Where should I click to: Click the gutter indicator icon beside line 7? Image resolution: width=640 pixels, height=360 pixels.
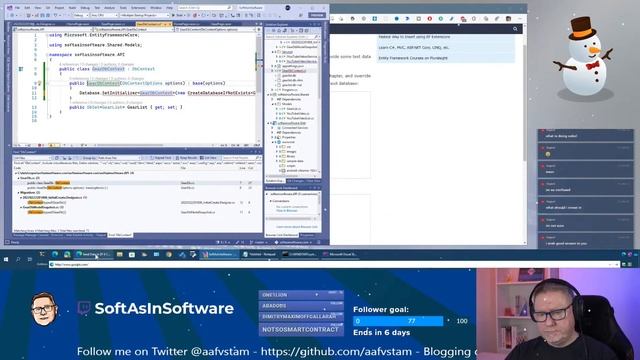(x=21, y=69)
